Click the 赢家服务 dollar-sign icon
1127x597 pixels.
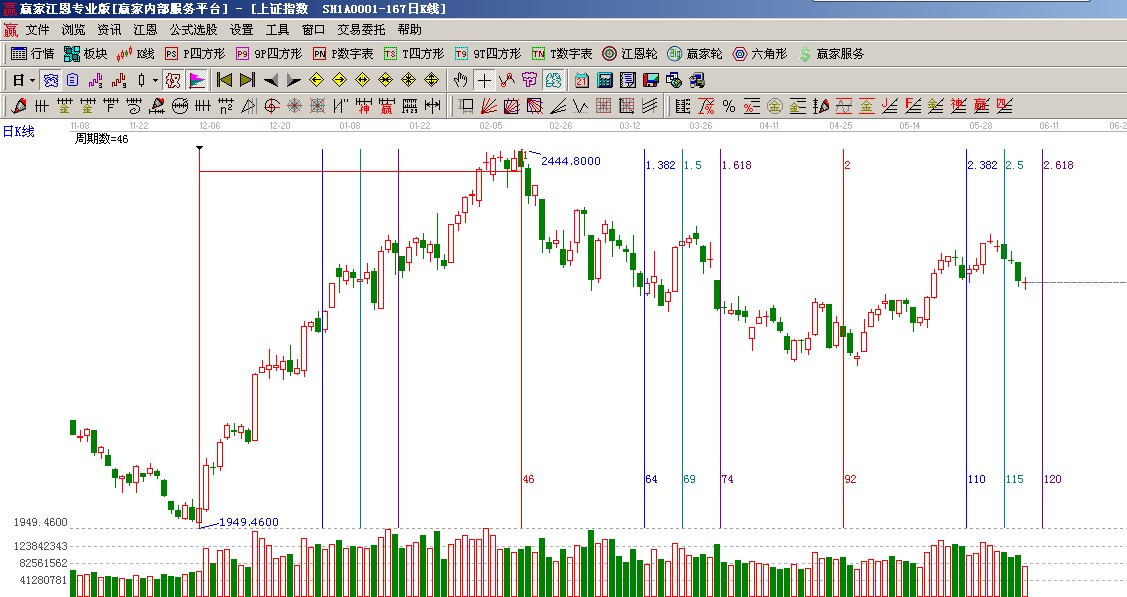[804, 54]
